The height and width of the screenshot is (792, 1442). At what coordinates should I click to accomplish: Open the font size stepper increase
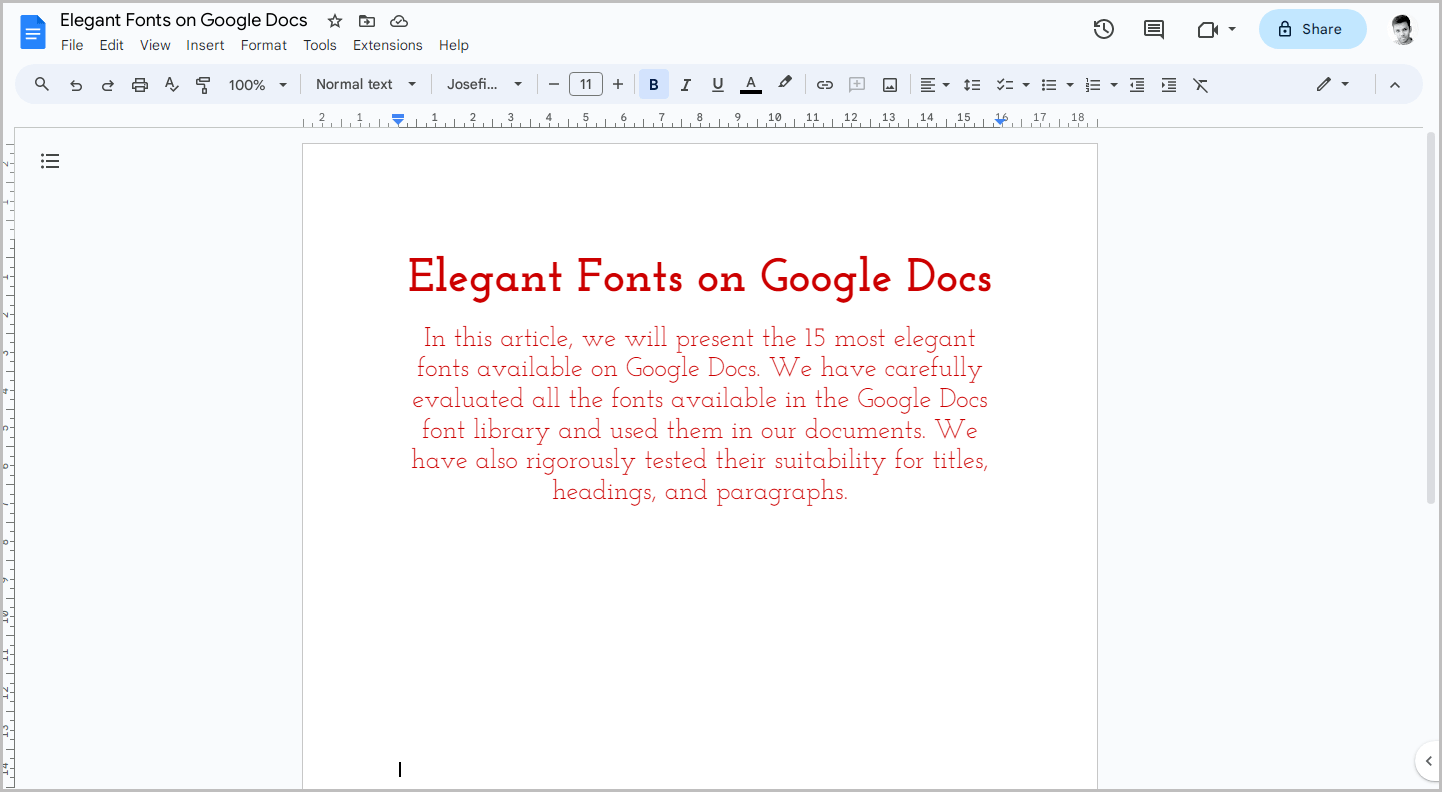618,84
